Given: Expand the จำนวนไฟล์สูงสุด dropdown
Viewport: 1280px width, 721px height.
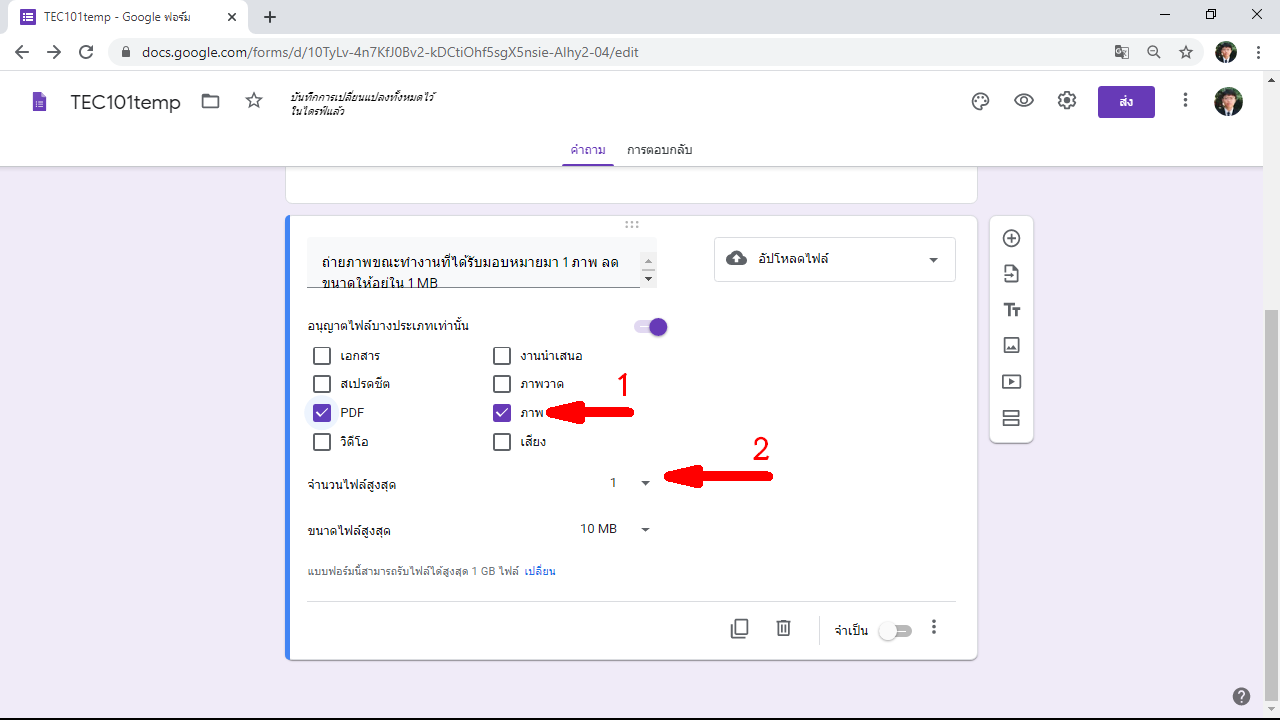Looking at the screenshot, I should click(x=630, y=483).
